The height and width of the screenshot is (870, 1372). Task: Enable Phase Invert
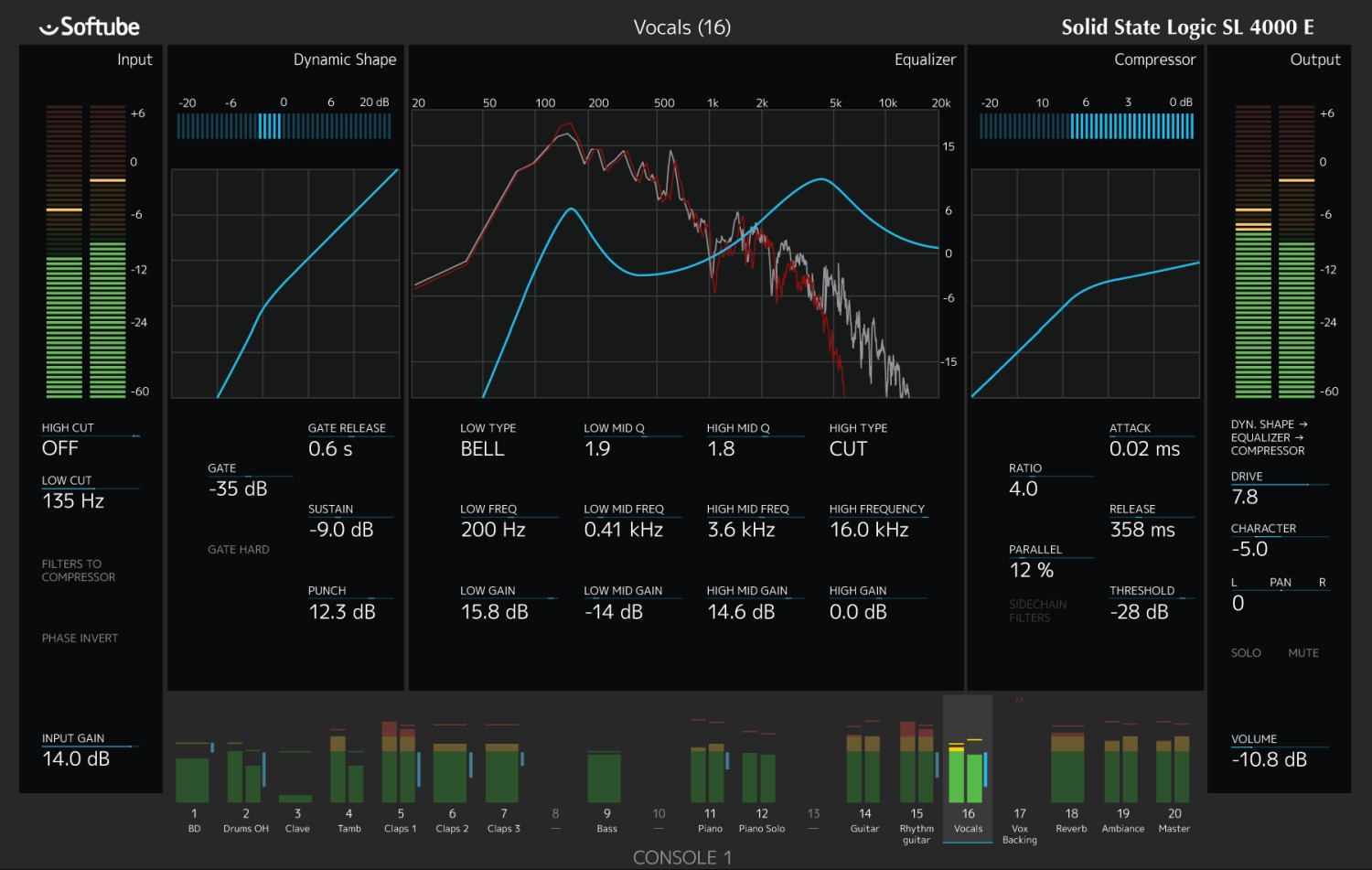tap(80, 639)
